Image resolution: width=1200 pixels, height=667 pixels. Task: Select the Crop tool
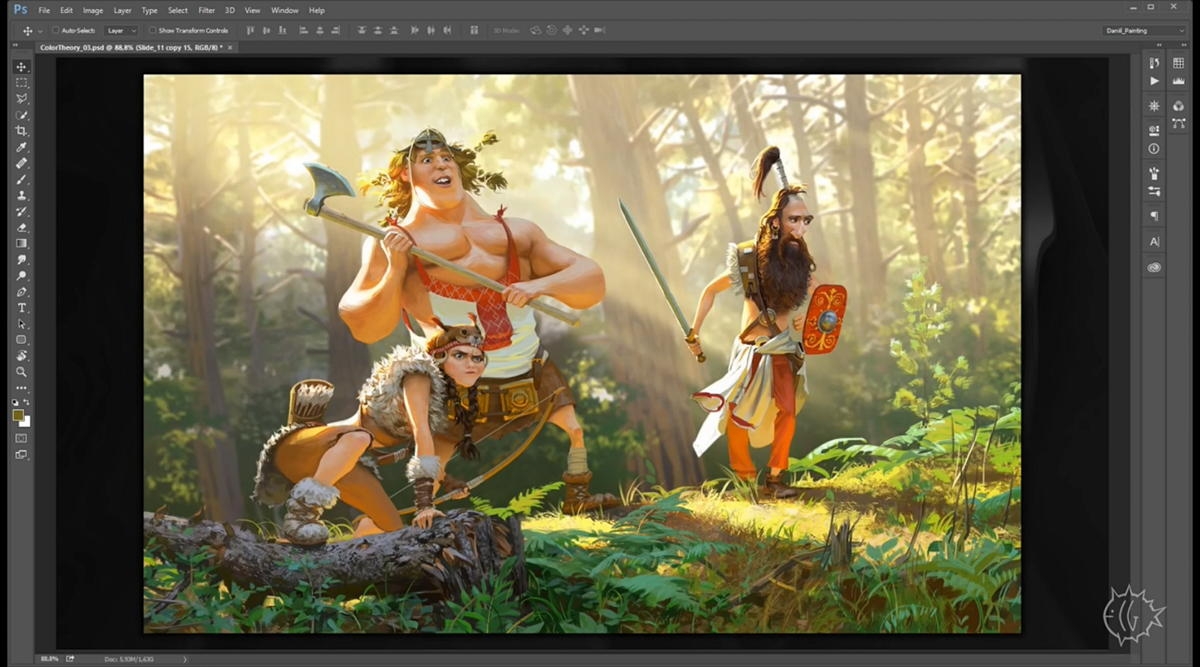pos(21,131)
